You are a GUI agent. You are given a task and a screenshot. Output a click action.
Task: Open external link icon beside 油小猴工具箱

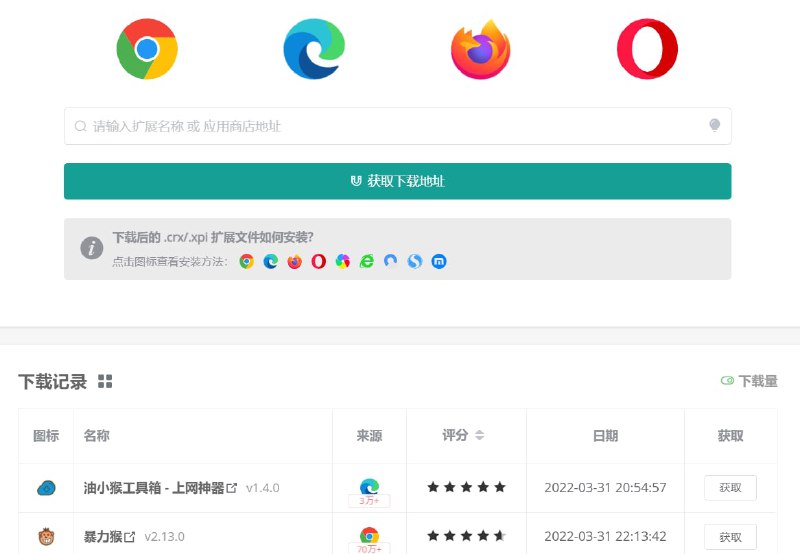click(232, 488)
